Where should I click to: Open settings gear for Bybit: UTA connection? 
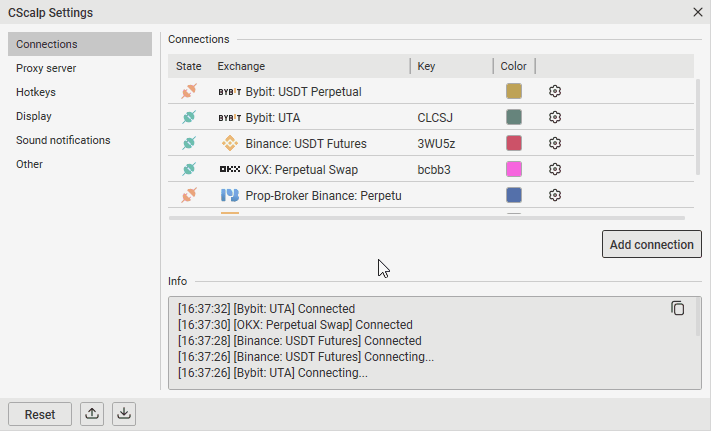tap(555, 117)
